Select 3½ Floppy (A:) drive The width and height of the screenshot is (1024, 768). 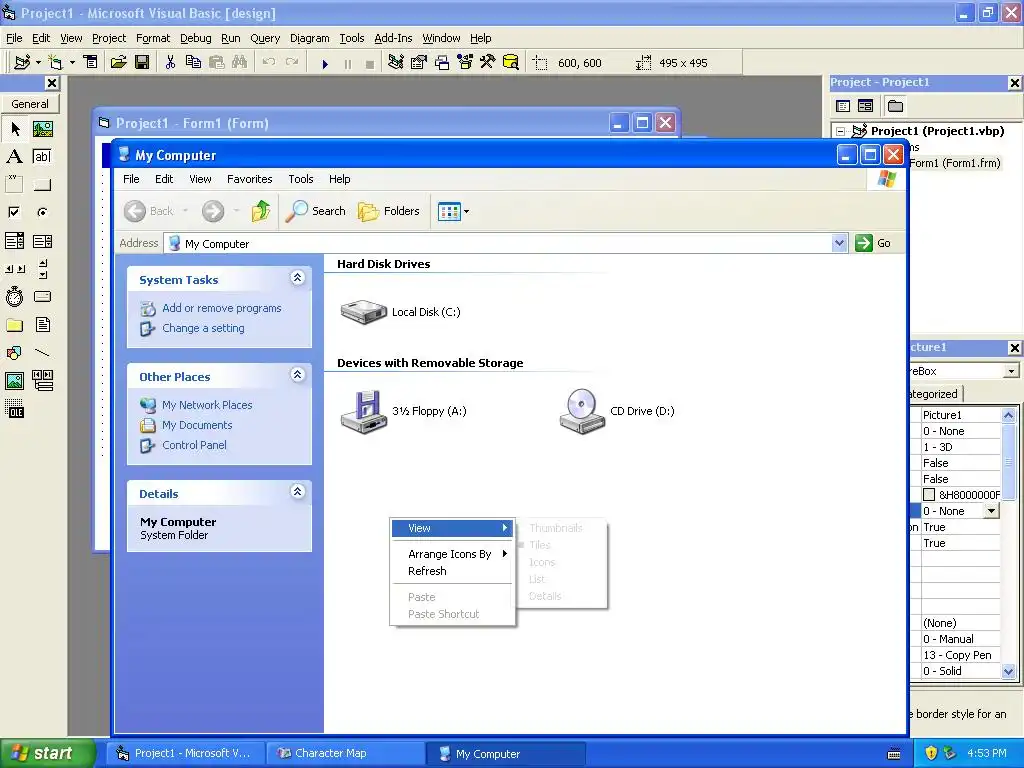click(403, 411)
